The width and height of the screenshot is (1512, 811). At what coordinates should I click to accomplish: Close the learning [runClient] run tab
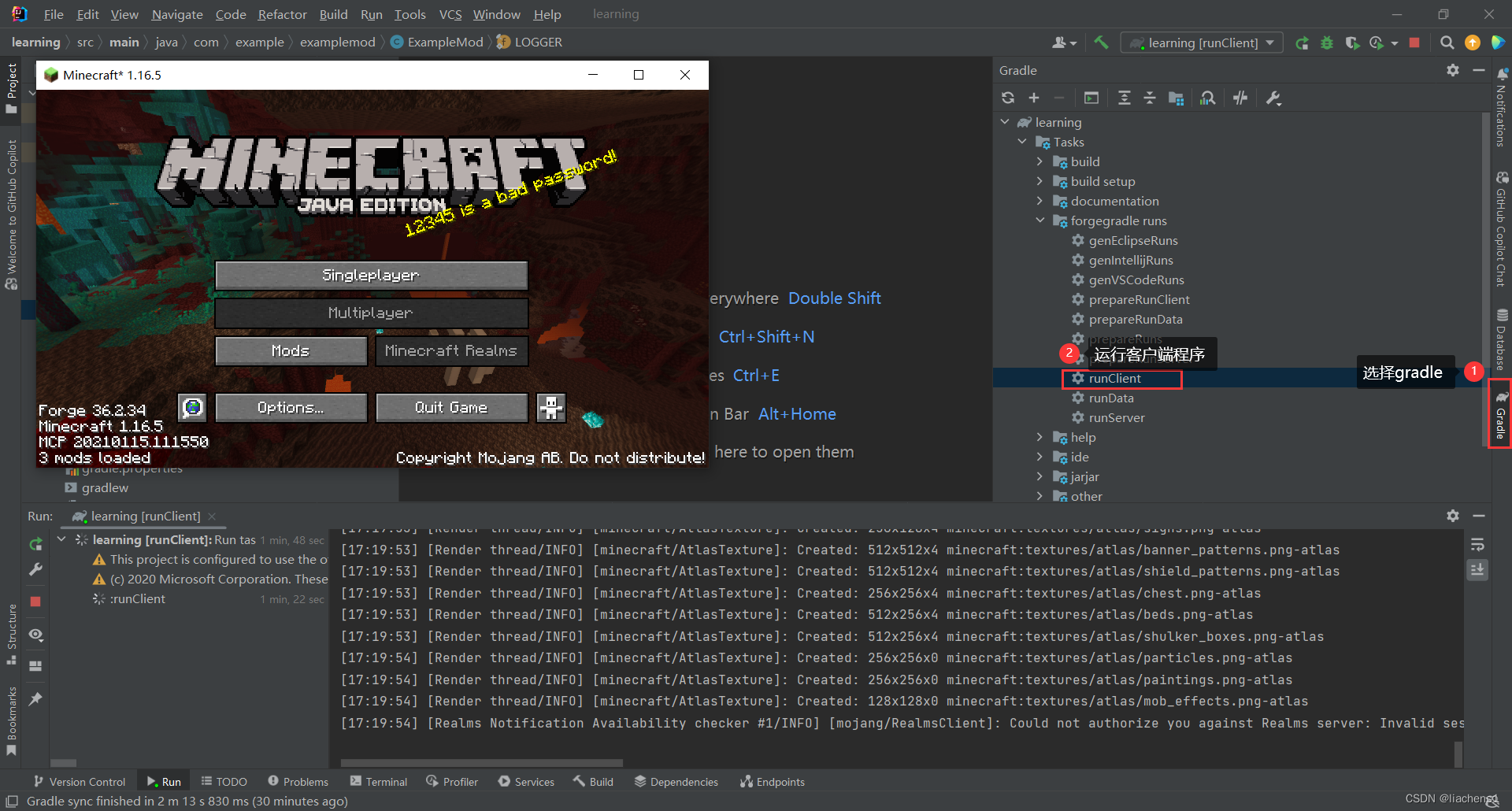pos(212,517)
